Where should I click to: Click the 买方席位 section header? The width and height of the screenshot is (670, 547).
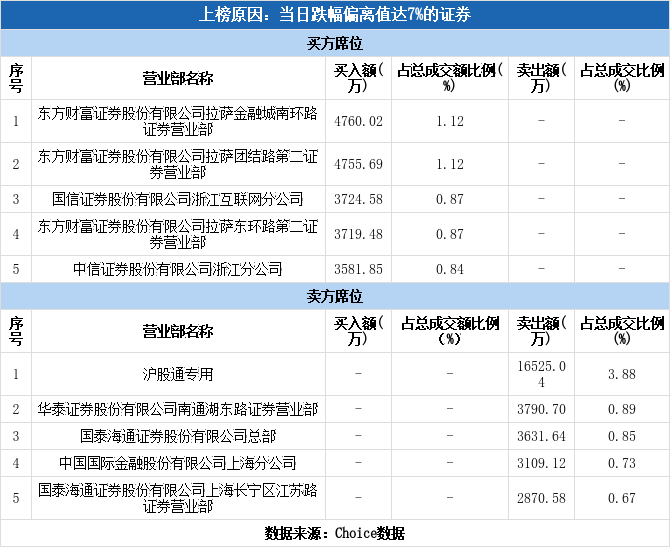[335, 43]
